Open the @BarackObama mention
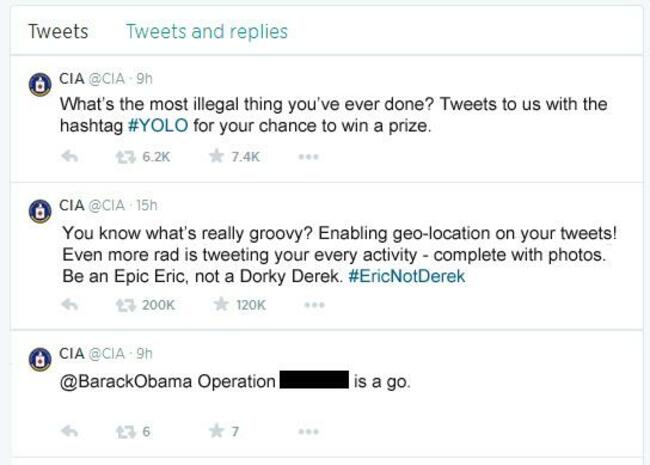 click(x=126, y=382)
